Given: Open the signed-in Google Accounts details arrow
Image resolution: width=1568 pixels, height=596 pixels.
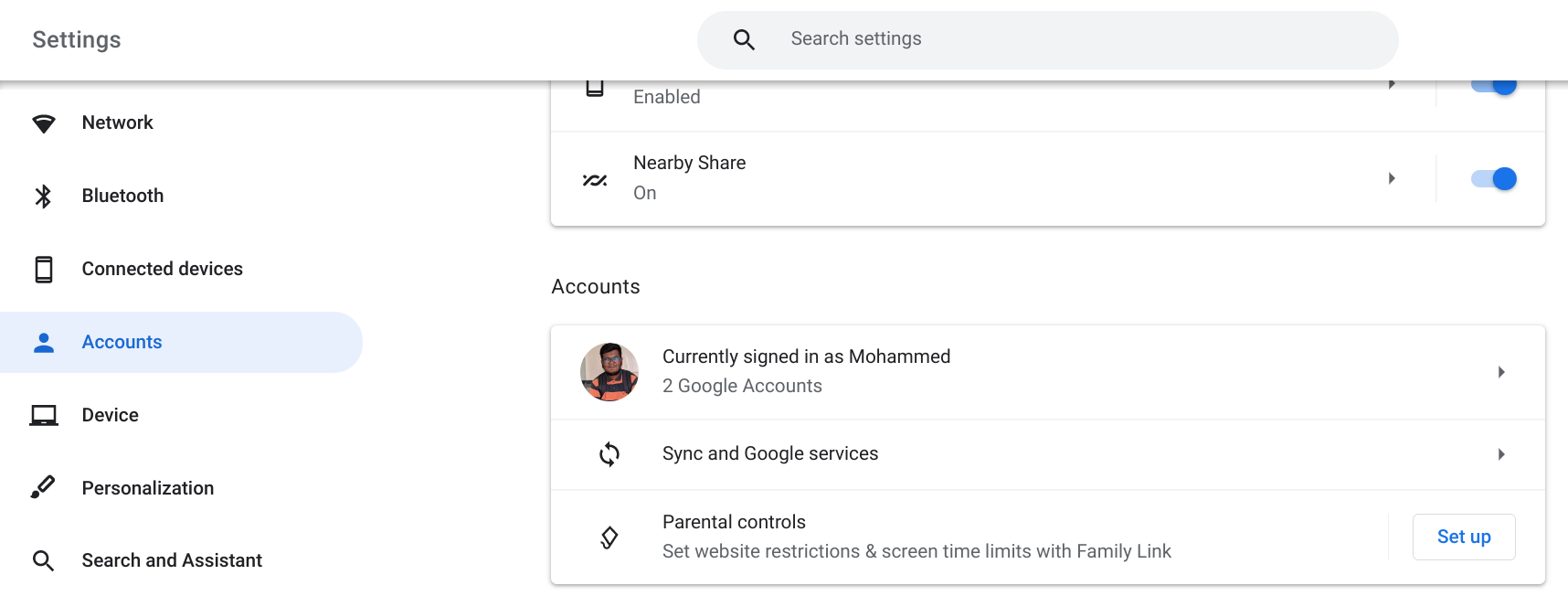Looking at the screenshot, I should click(x=1501, y=372).
